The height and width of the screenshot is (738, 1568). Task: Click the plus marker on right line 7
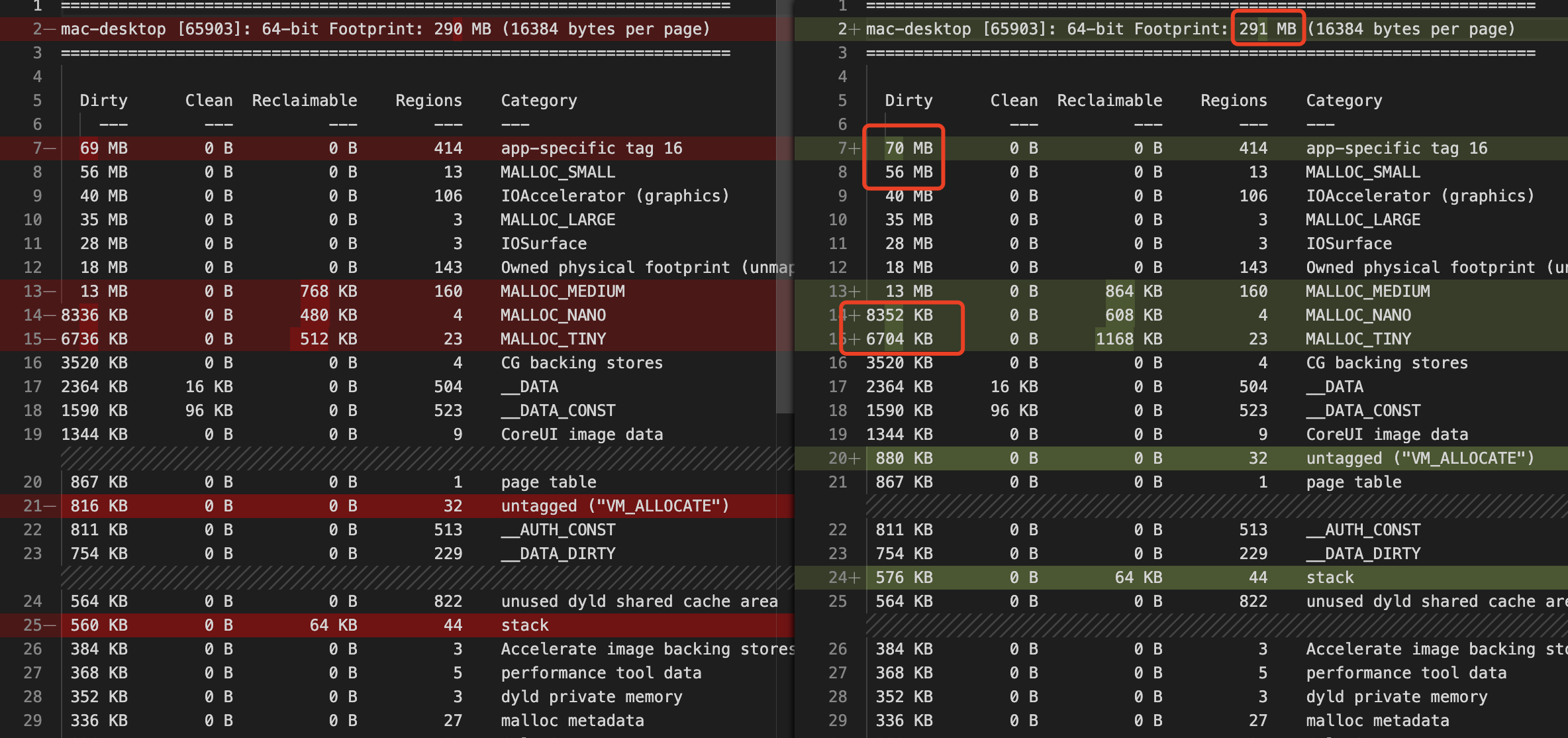pyautogui.click(x=855, y=148)
